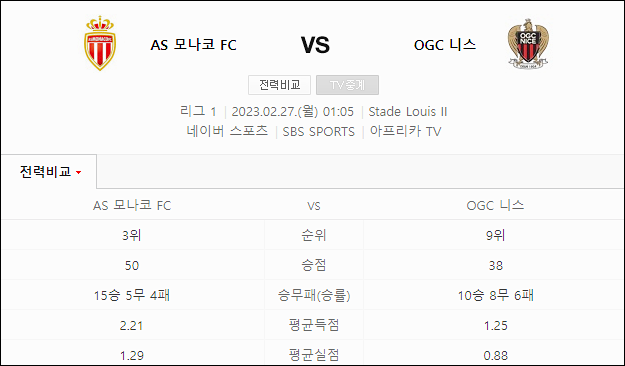This screenshot has width=625, height=366.
Task: Click OGC 니스 column header in table
Action: point(495,205)
